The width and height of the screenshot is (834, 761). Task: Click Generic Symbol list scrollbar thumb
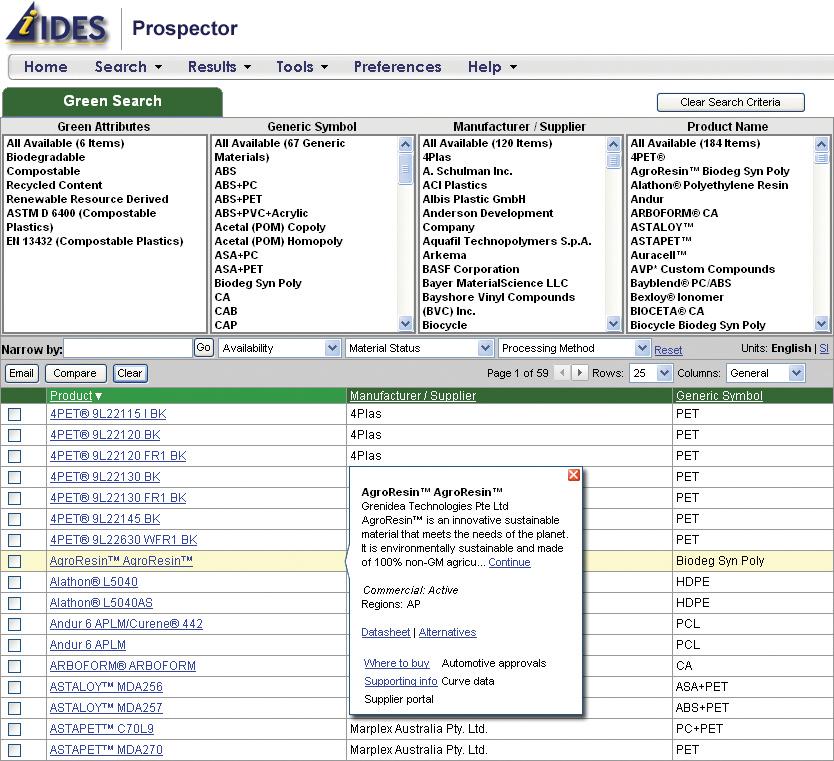405,168
